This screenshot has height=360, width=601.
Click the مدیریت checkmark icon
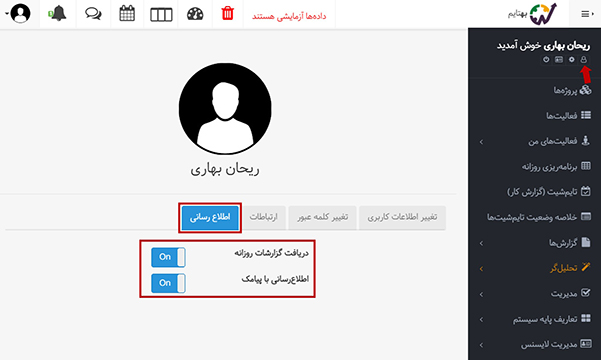point(586,293)
